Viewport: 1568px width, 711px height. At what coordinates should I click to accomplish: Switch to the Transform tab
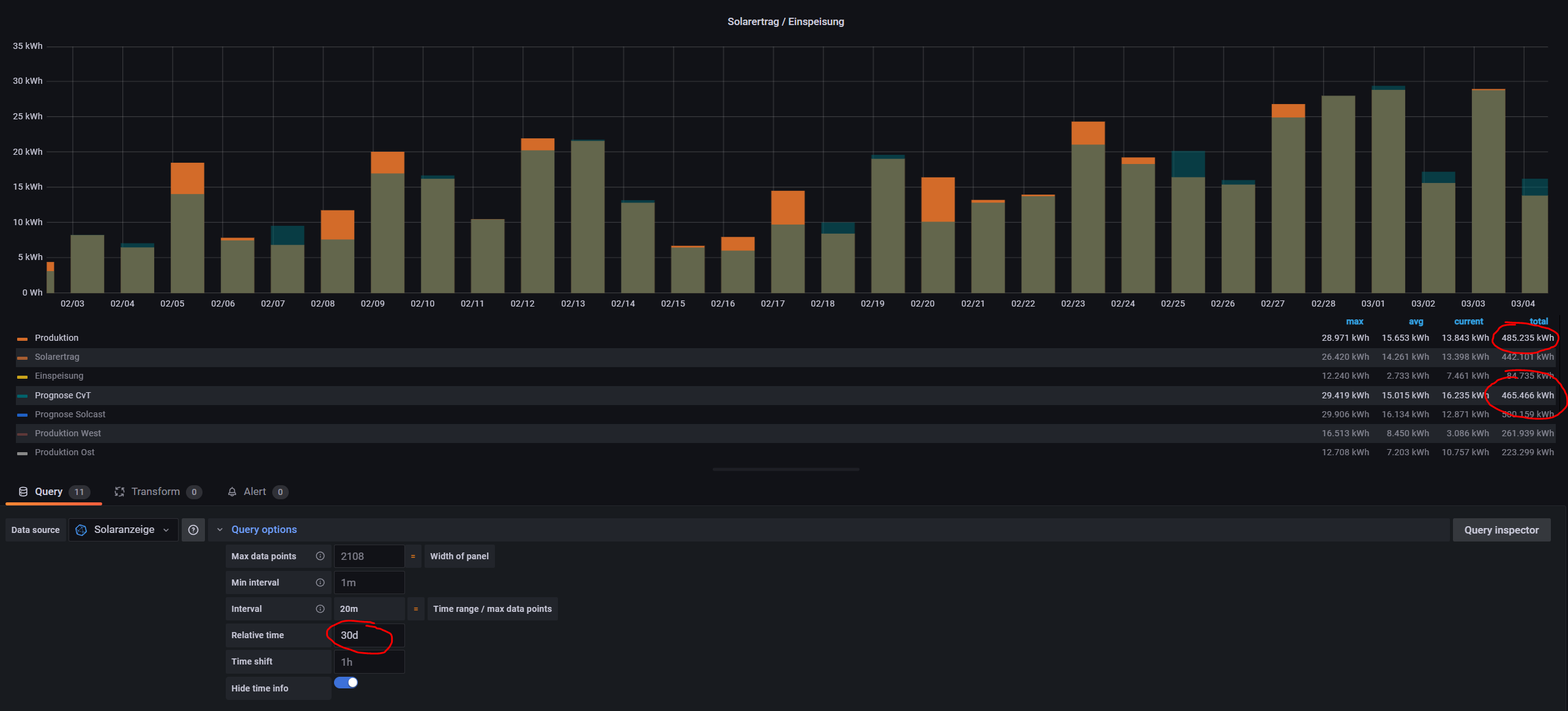pyautogui.click(x=155, y=492)
